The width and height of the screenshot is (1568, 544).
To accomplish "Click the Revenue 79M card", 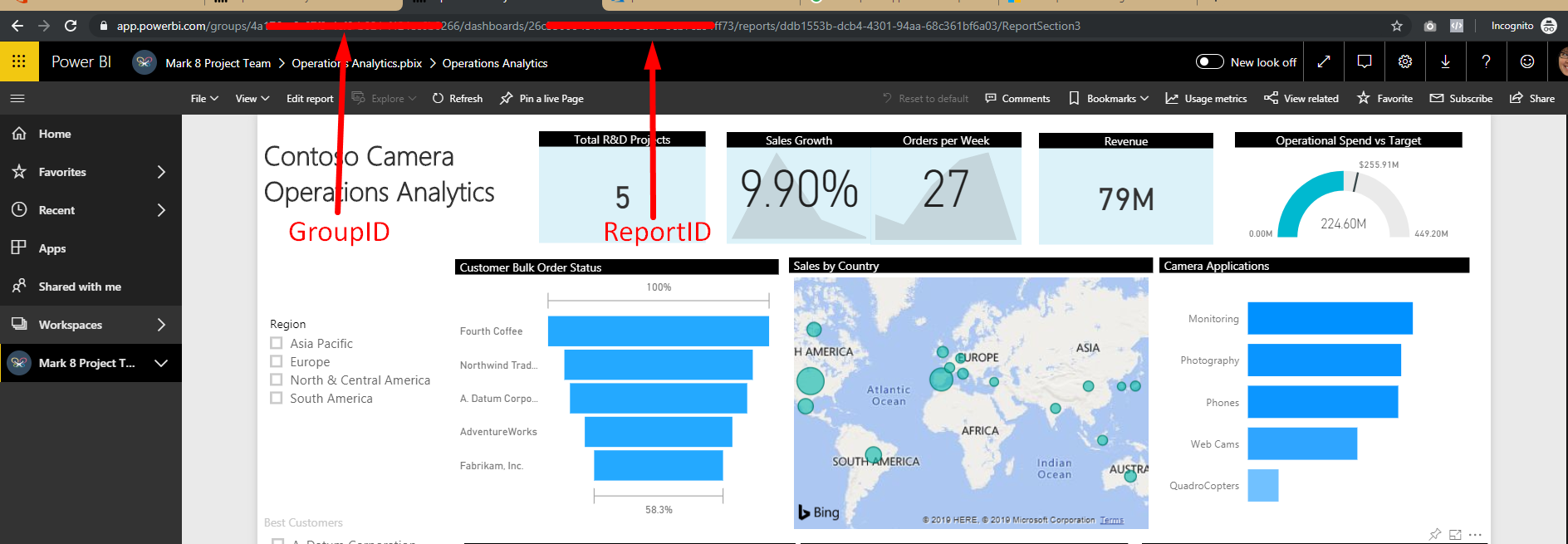I will (x=1125, y=198).
